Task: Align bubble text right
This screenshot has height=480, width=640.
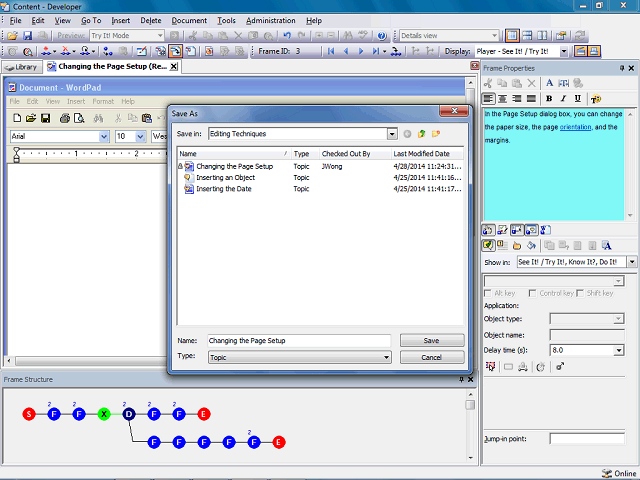Action: click(x=517, y=98)
